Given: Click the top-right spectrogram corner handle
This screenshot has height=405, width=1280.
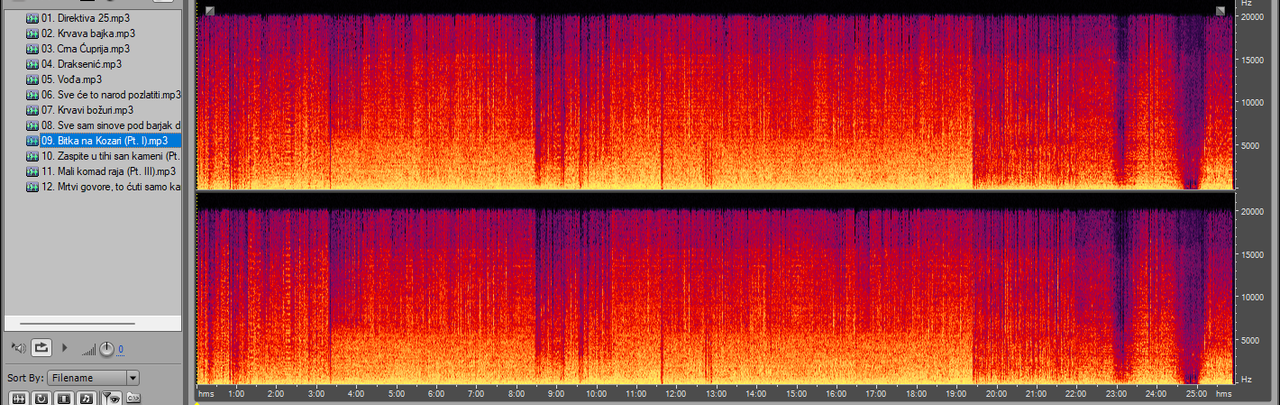Looking at the screenshot, I should click(x=1221, y=11).
